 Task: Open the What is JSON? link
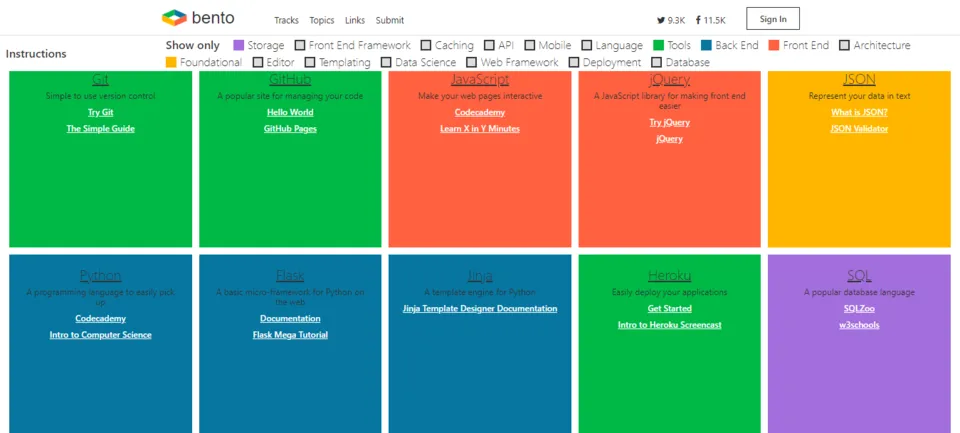tap(860, 113)
